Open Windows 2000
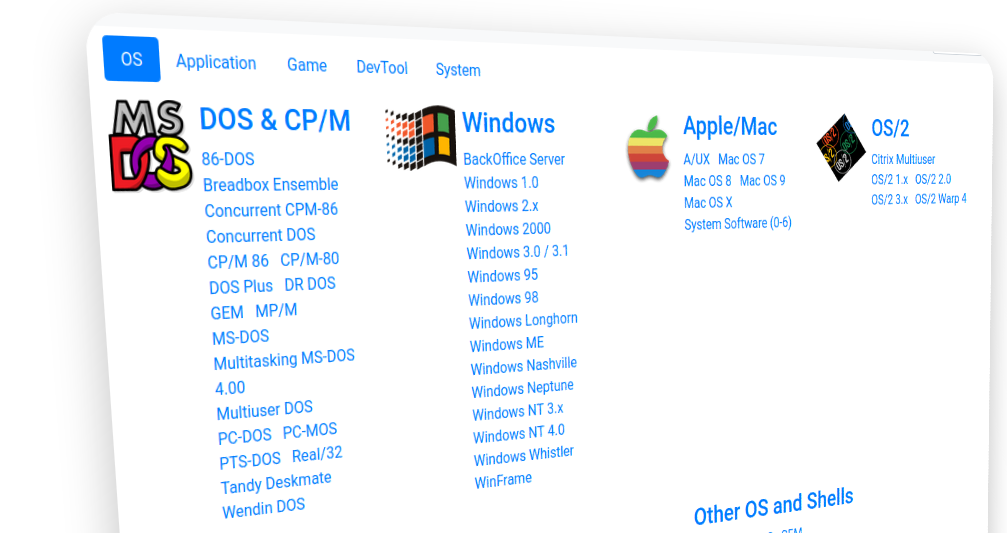 click(508, 229)
